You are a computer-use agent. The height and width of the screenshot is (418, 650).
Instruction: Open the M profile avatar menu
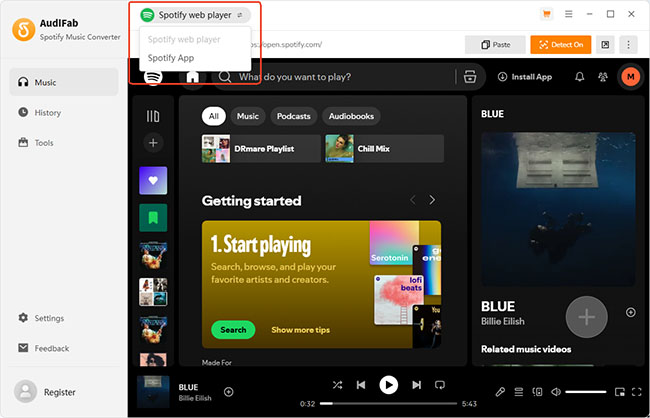point(631,77)
